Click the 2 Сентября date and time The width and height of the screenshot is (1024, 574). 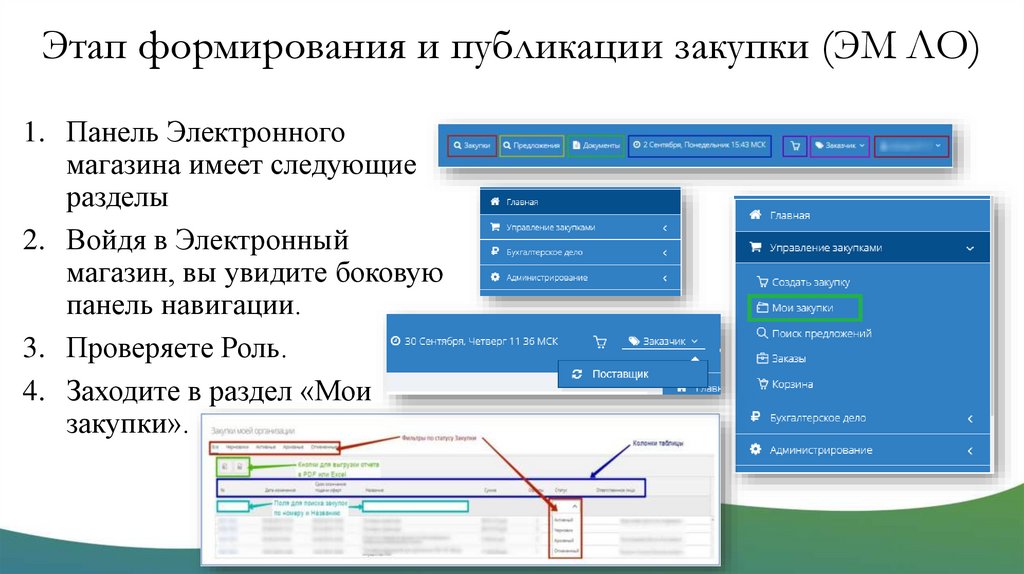(700, 145)
